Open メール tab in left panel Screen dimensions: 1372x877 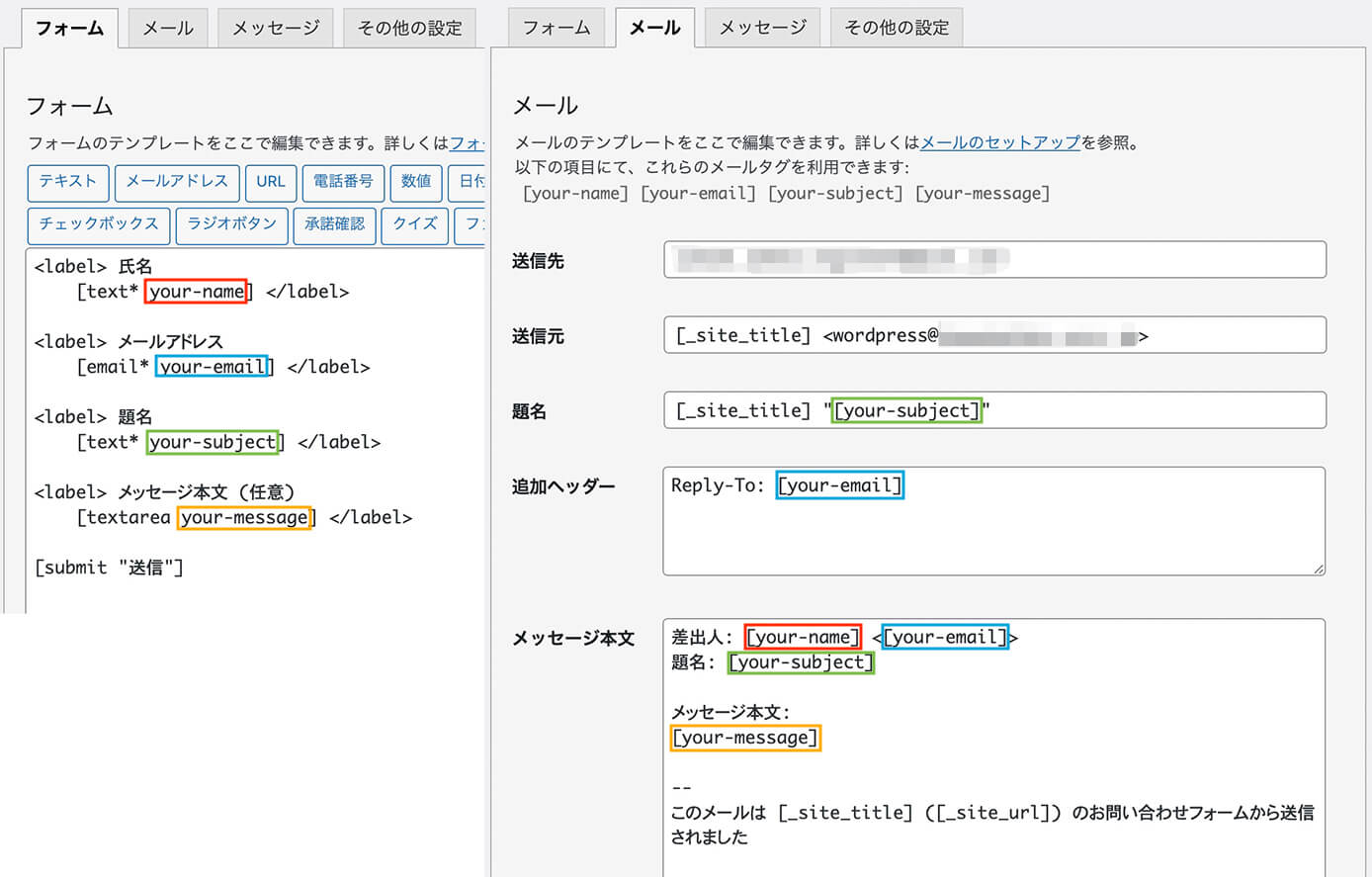pos(168,28)
